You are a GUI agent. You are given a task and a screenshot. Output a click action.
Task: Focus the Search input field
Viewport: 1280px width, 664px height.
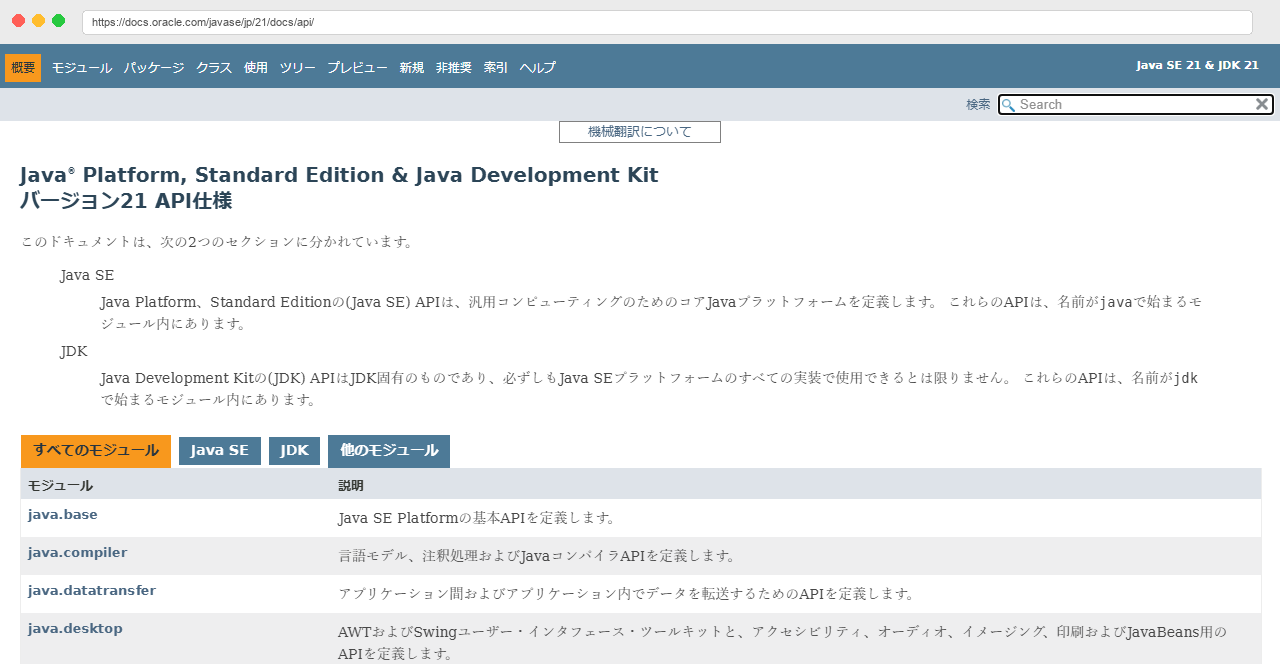(x=1135, y=104)
